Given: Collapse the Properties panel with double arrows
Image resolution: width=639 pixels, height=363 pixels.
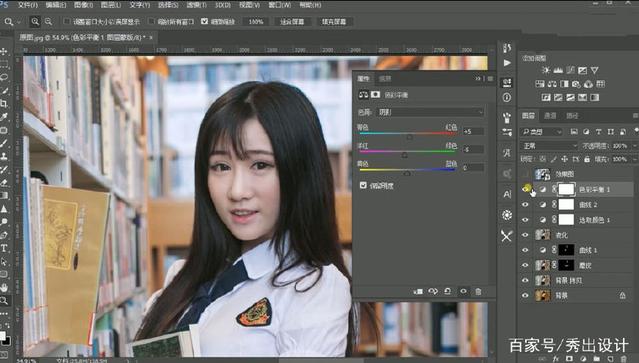Looking at the screenshot, I should pos(478,78).
